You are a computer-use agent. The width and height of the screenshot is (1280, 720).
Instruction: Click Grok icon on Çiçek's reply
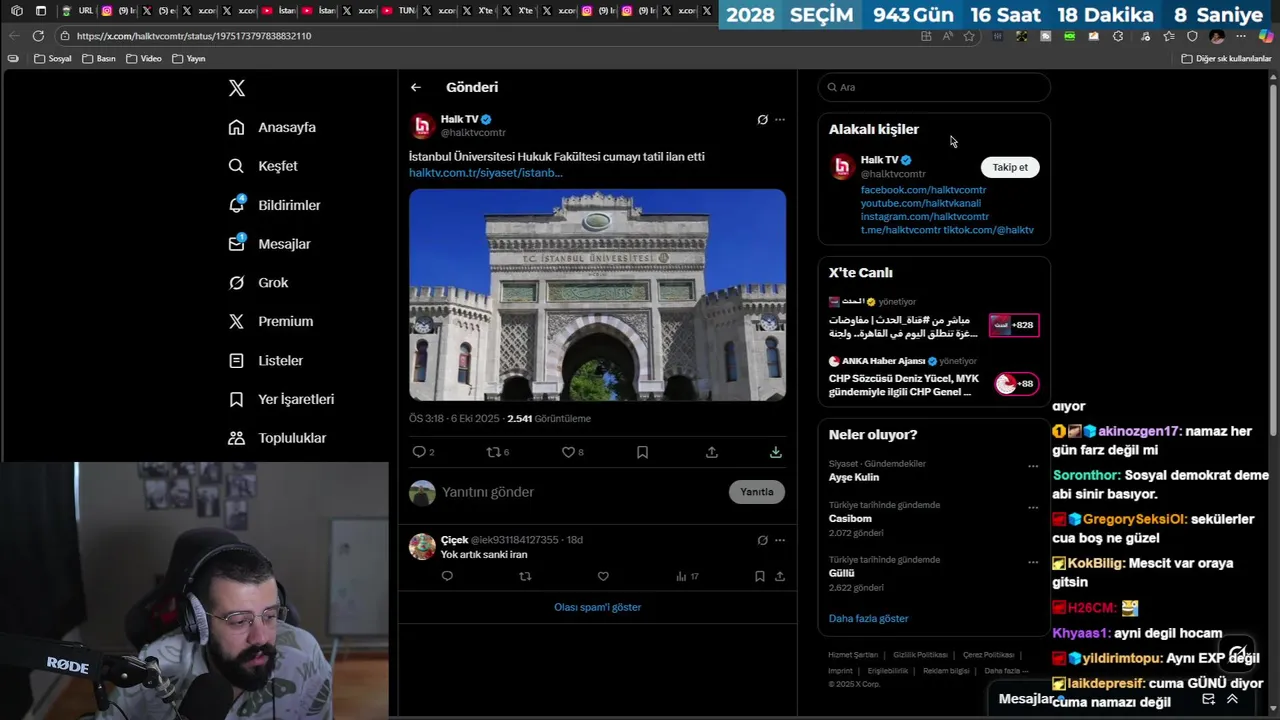pos(762,540)
